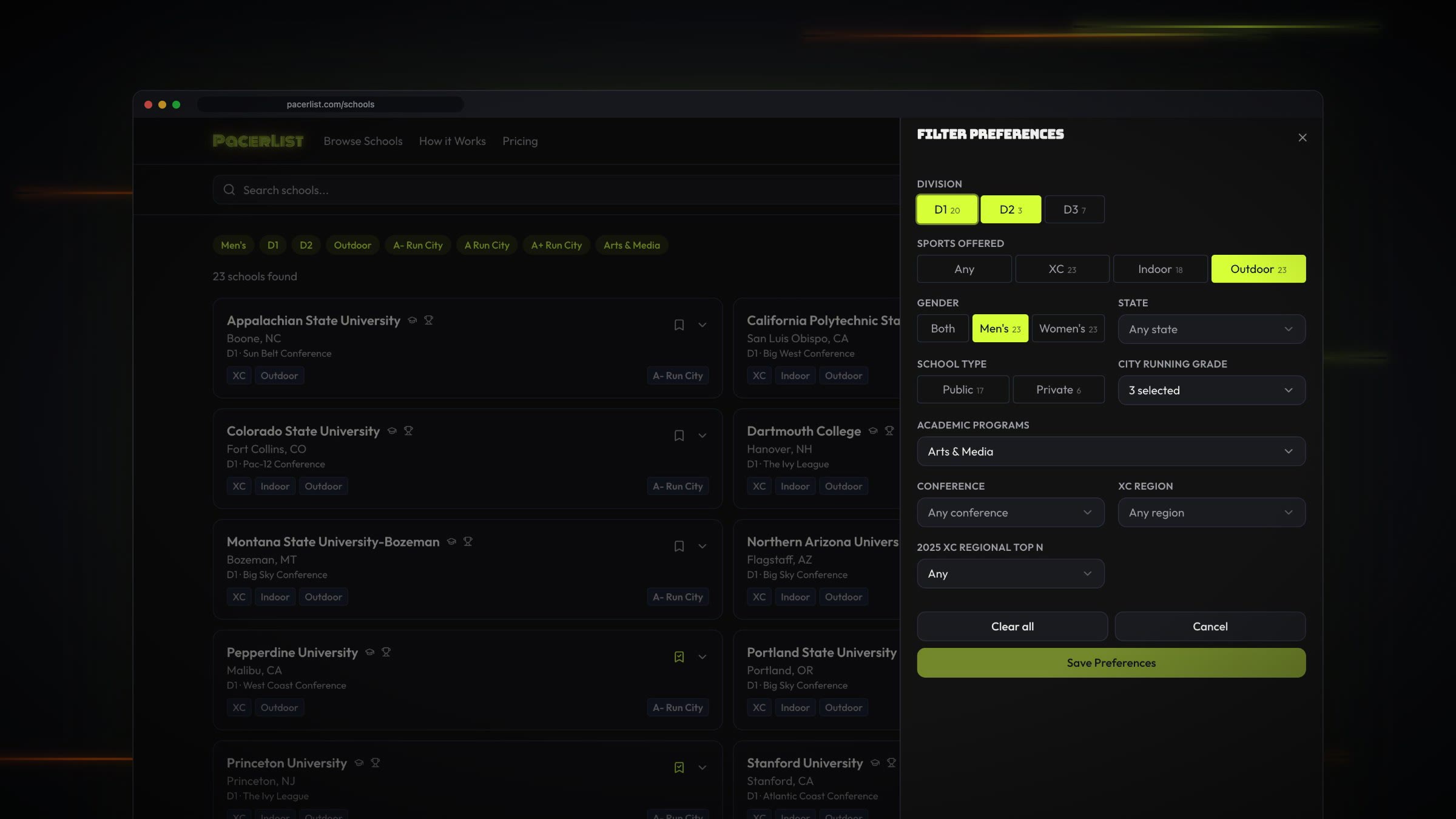This screenshot has height=819, width=1456.
Task: Open the XC Region dropdown
Action: click(x=1212, y=513)
